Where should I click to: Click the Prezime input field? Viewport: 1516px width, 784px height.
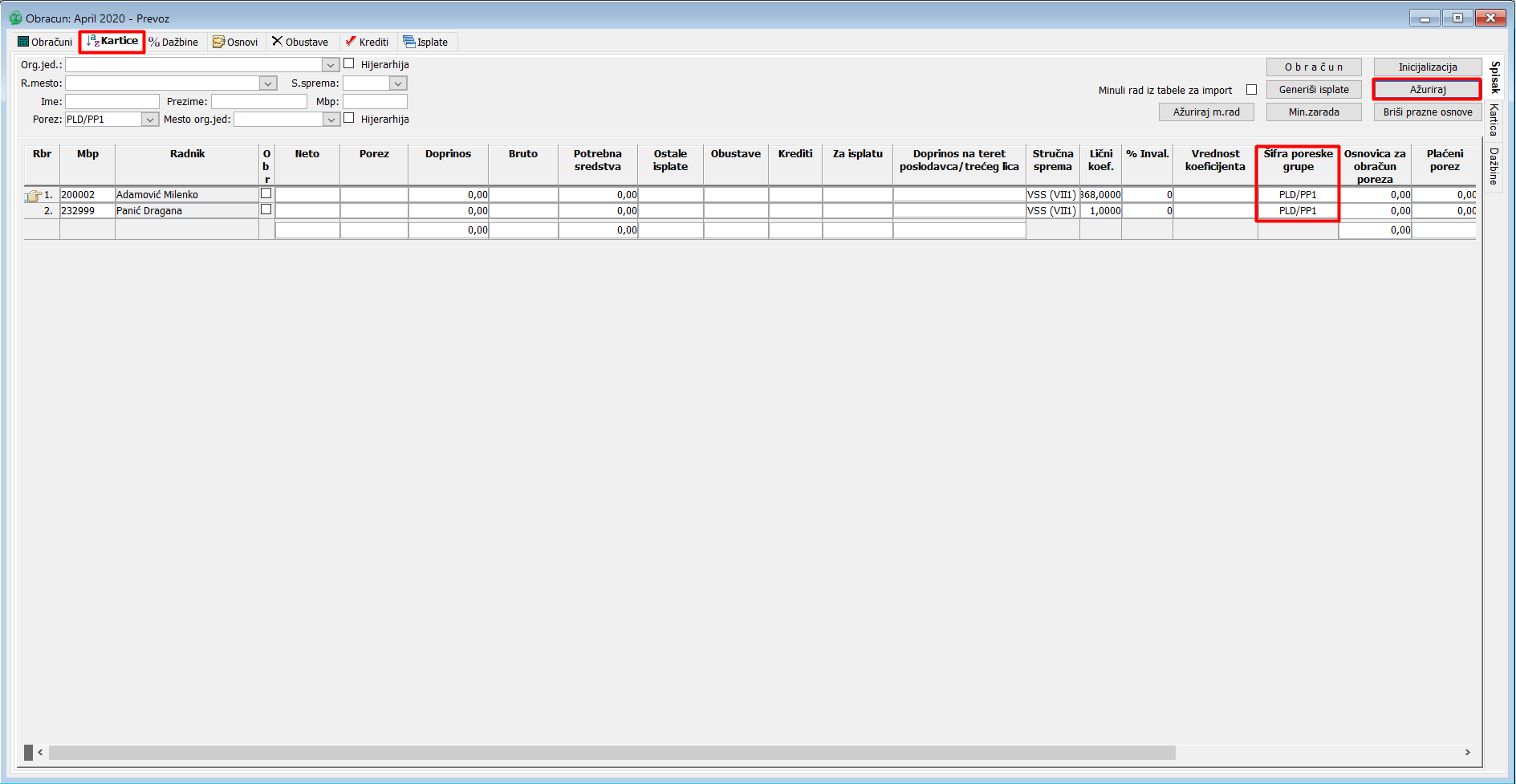pos(258,102)
